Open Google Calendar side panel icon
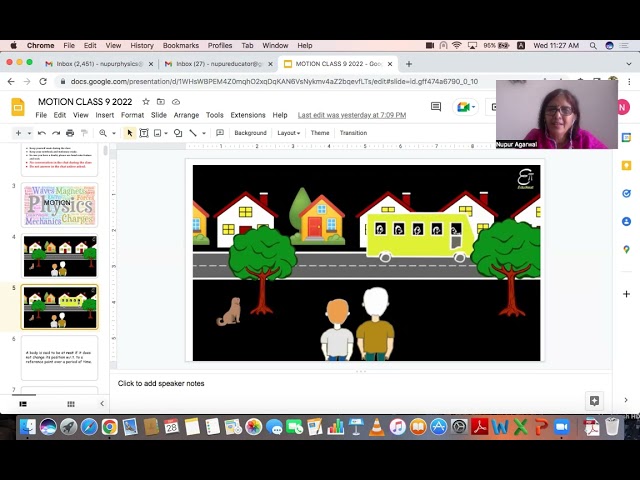 (626, 138)
